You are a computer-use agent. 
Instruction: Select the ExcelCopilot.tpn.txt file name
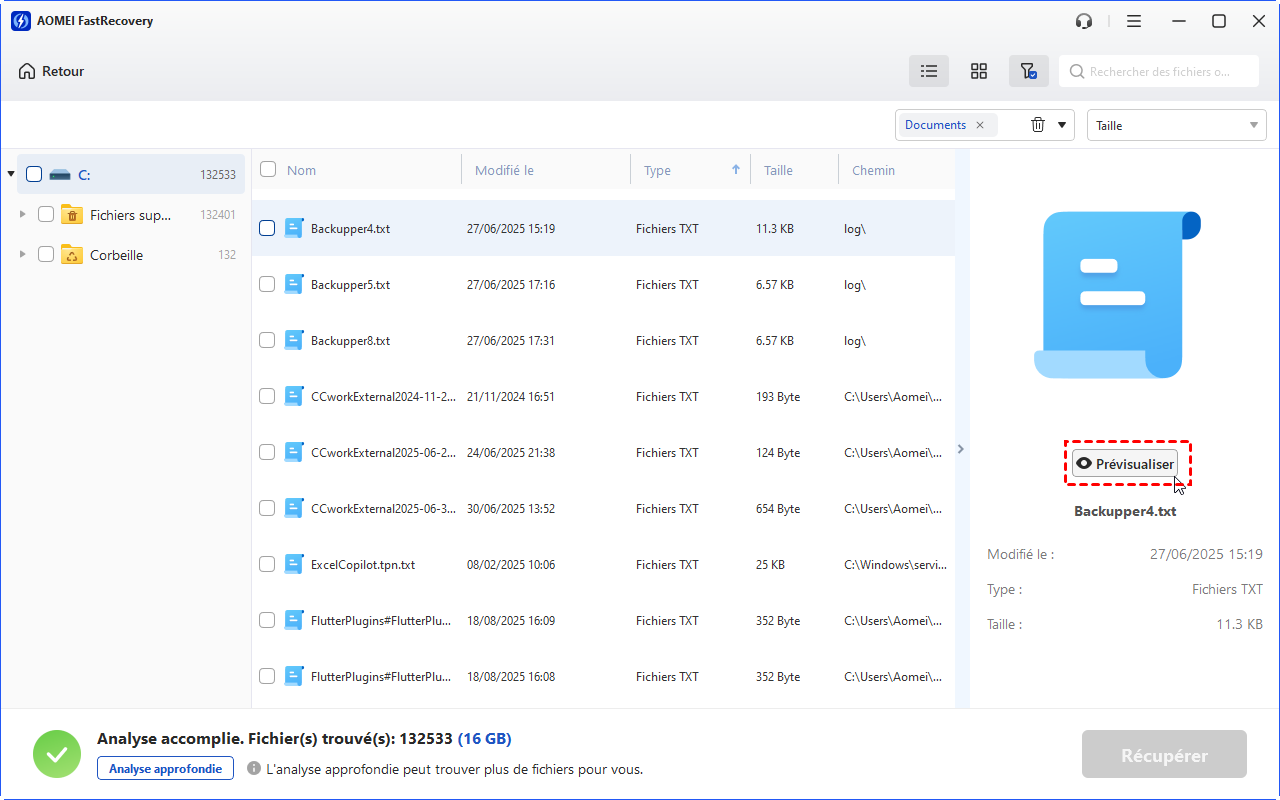(363, 565)
